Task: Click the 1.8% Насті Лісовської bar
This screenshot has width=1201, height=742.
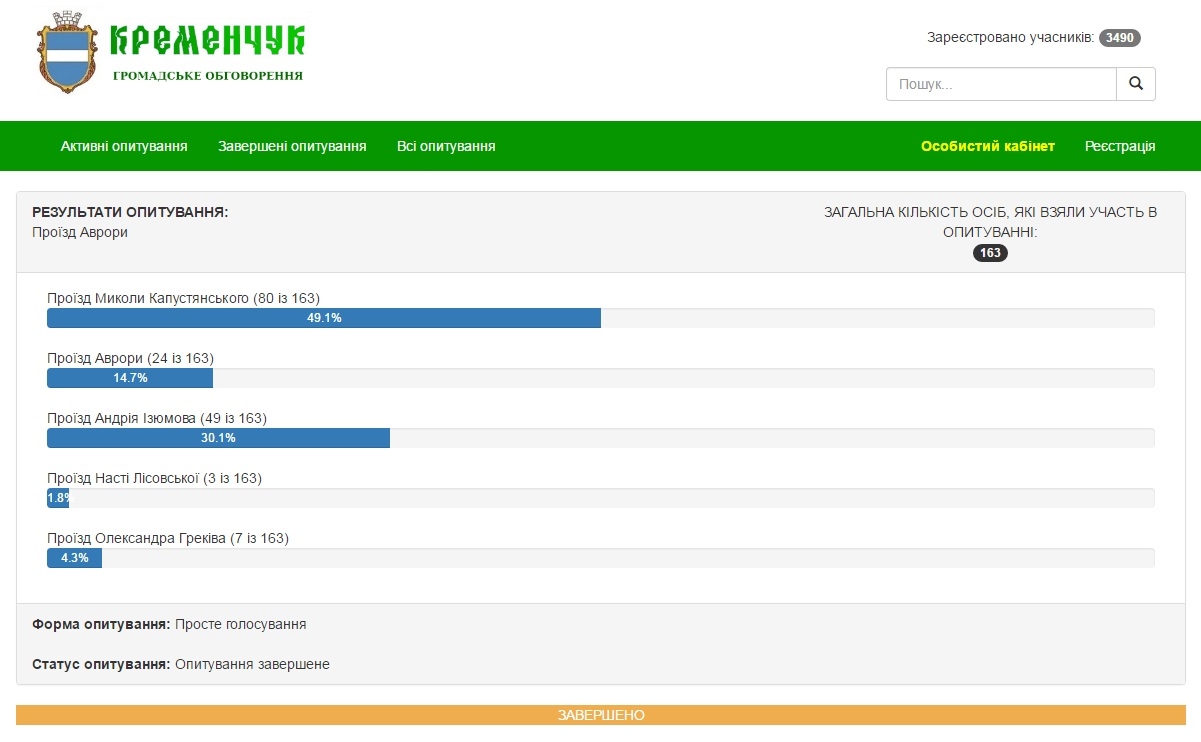Action: pyautogui.click(x=58, y=498)
